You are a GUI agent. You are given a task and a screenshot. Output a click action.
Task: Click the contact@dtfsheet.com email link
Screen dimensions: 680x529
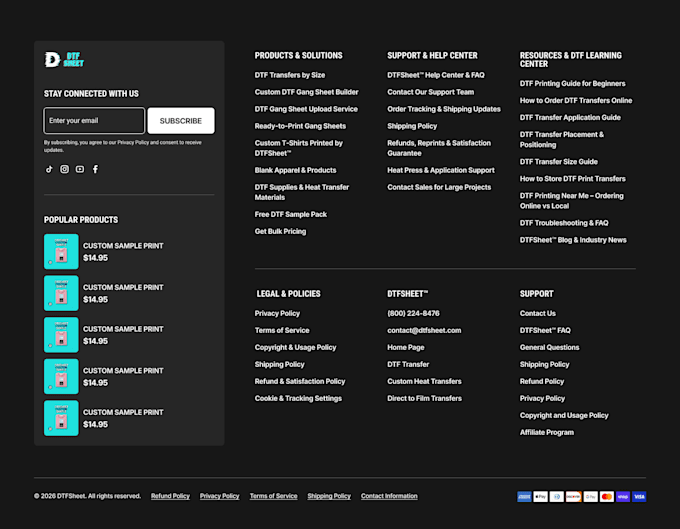tap(424, 330)
